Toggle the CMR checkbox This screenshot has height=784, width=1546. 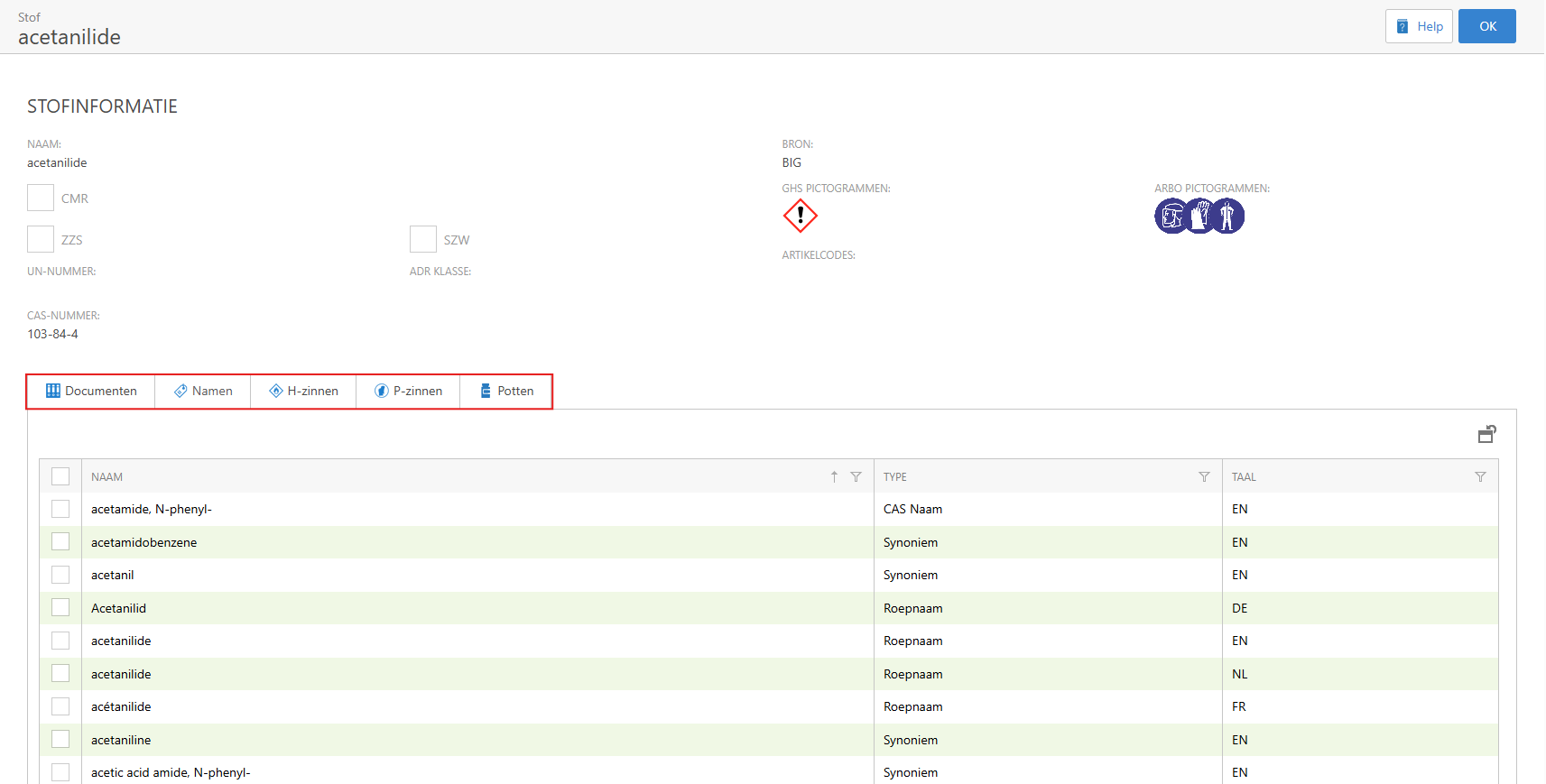41,198
